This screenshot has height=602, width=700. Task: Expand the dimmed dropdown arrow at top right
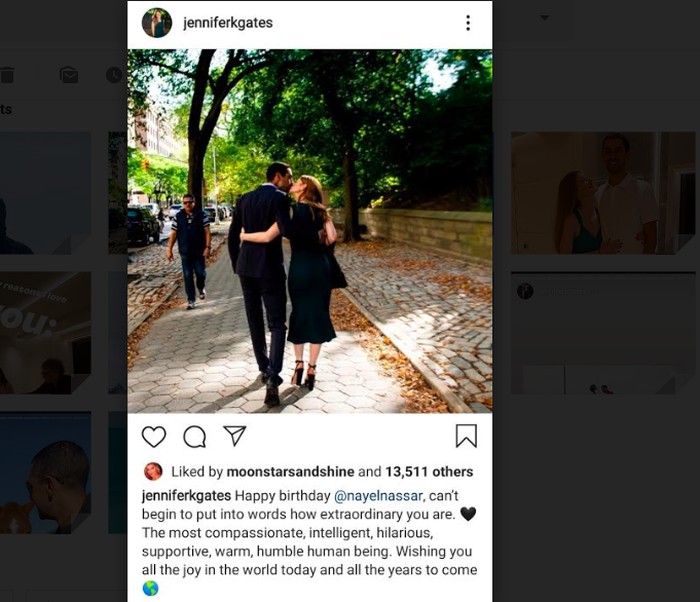544,18
